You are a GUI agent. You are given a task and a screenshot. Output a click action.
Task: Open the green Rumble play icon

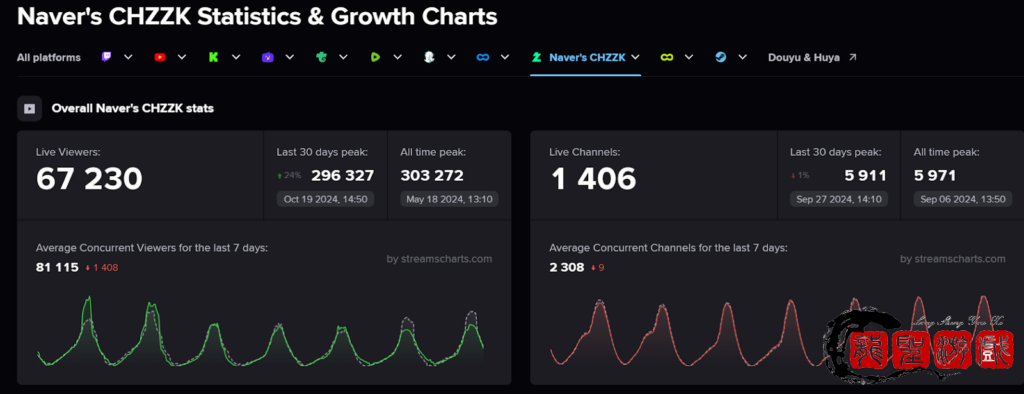[x=375, y=57]
